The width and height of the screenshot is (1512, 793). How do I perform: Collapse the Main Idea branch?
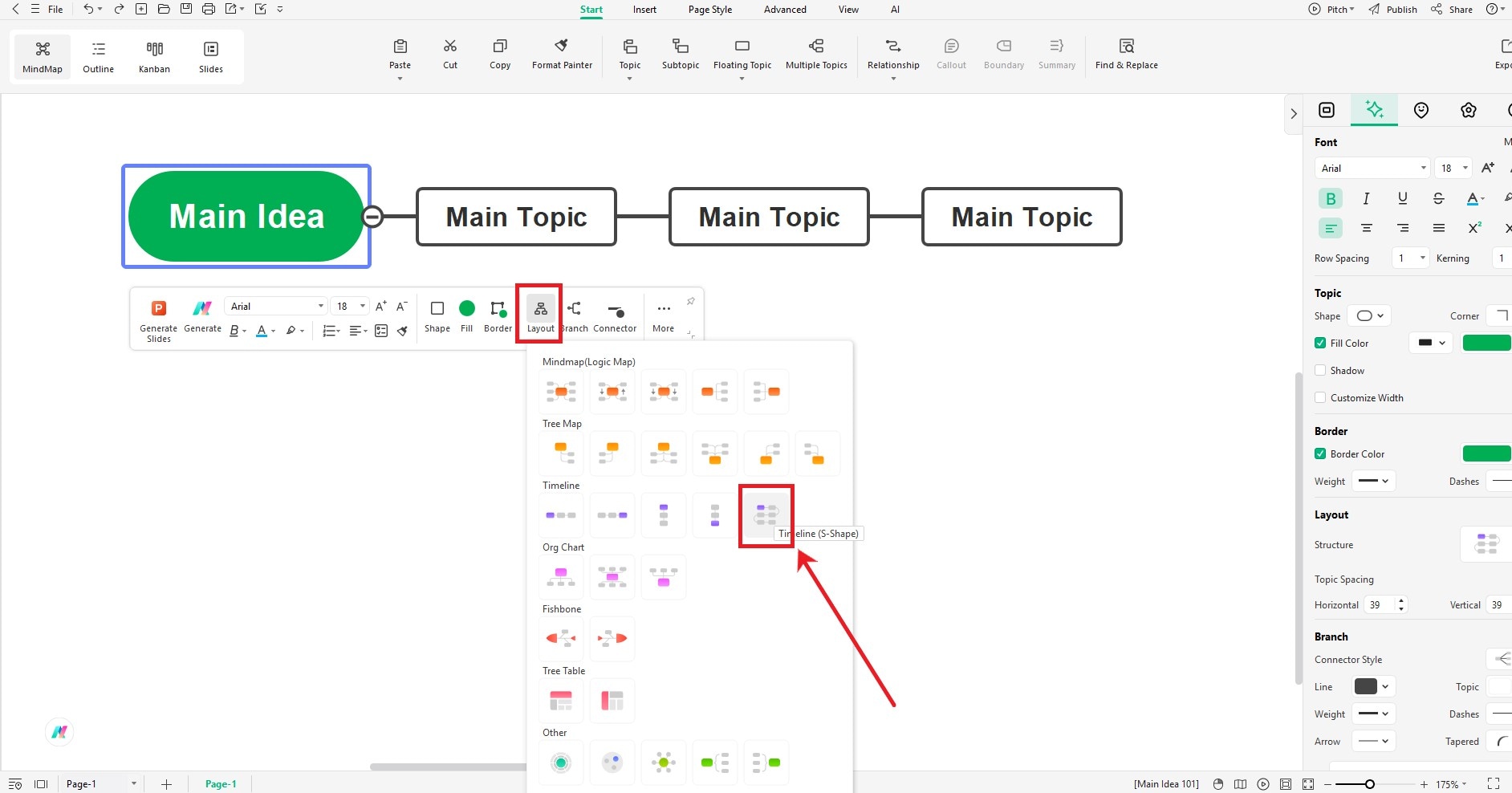372,216
